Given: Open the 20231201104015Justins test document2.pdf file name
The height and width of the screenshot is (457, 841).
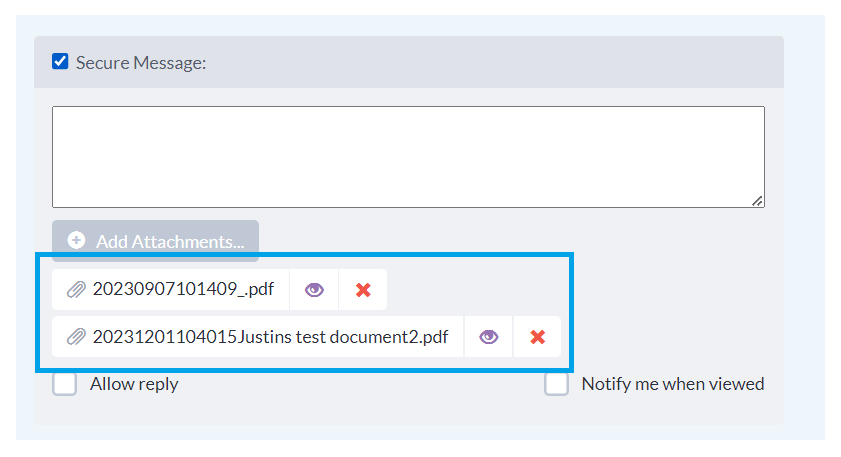Looking at the screenshot, I should point(270,337).
